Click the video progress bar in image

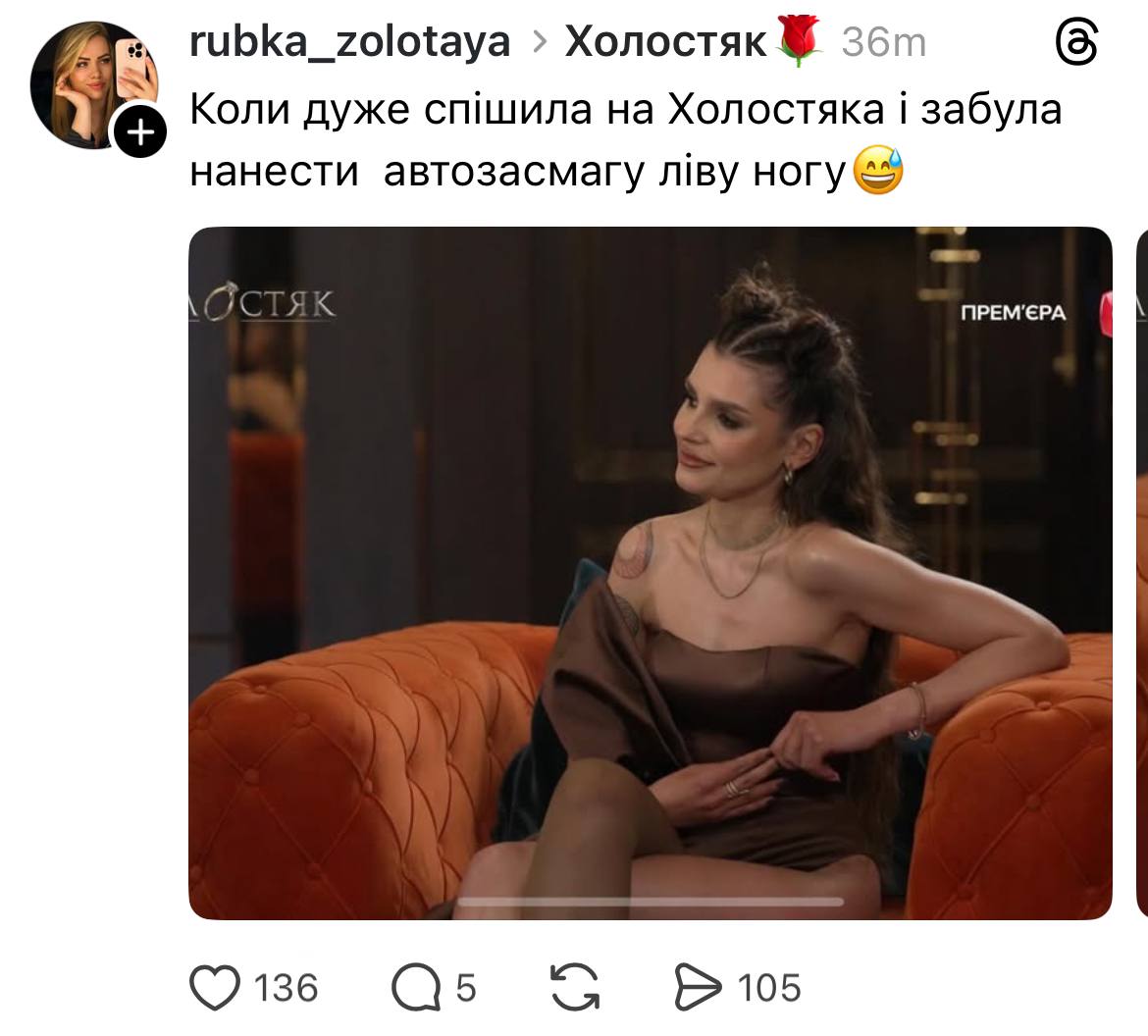pyautogui.click(x=651, y=902)
